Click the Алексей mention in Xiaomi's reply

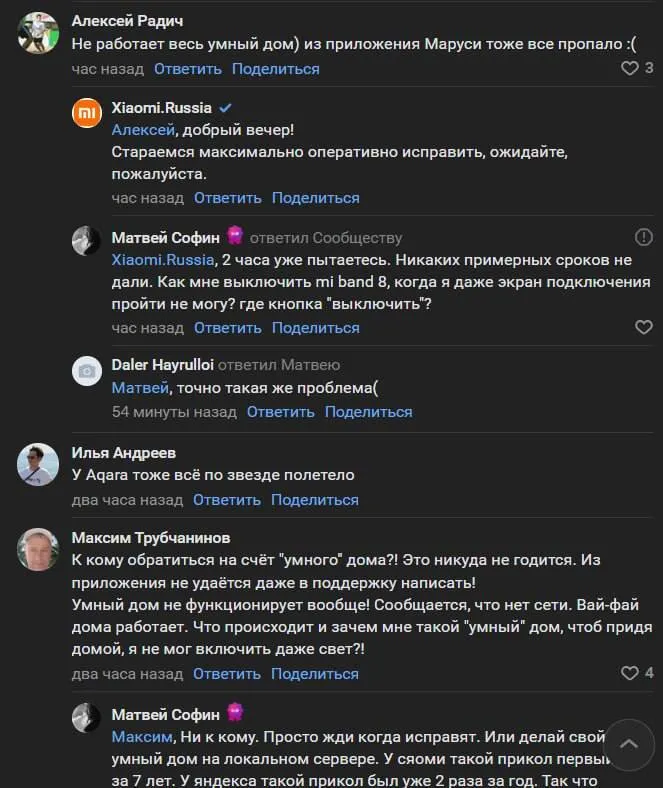143,130
